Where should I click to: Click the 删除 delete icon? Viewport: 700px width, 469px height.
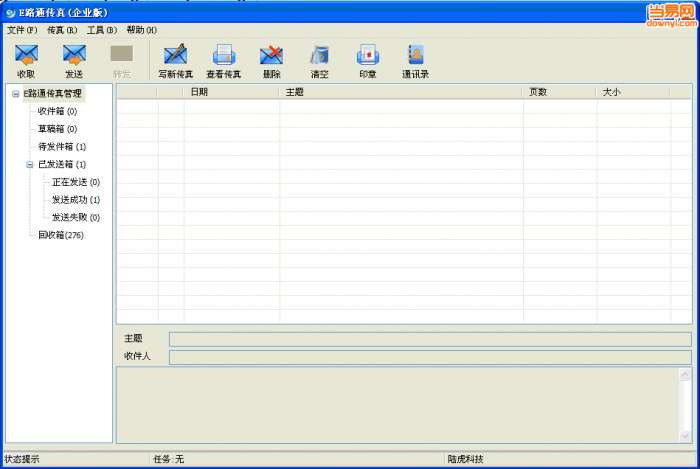271,61
